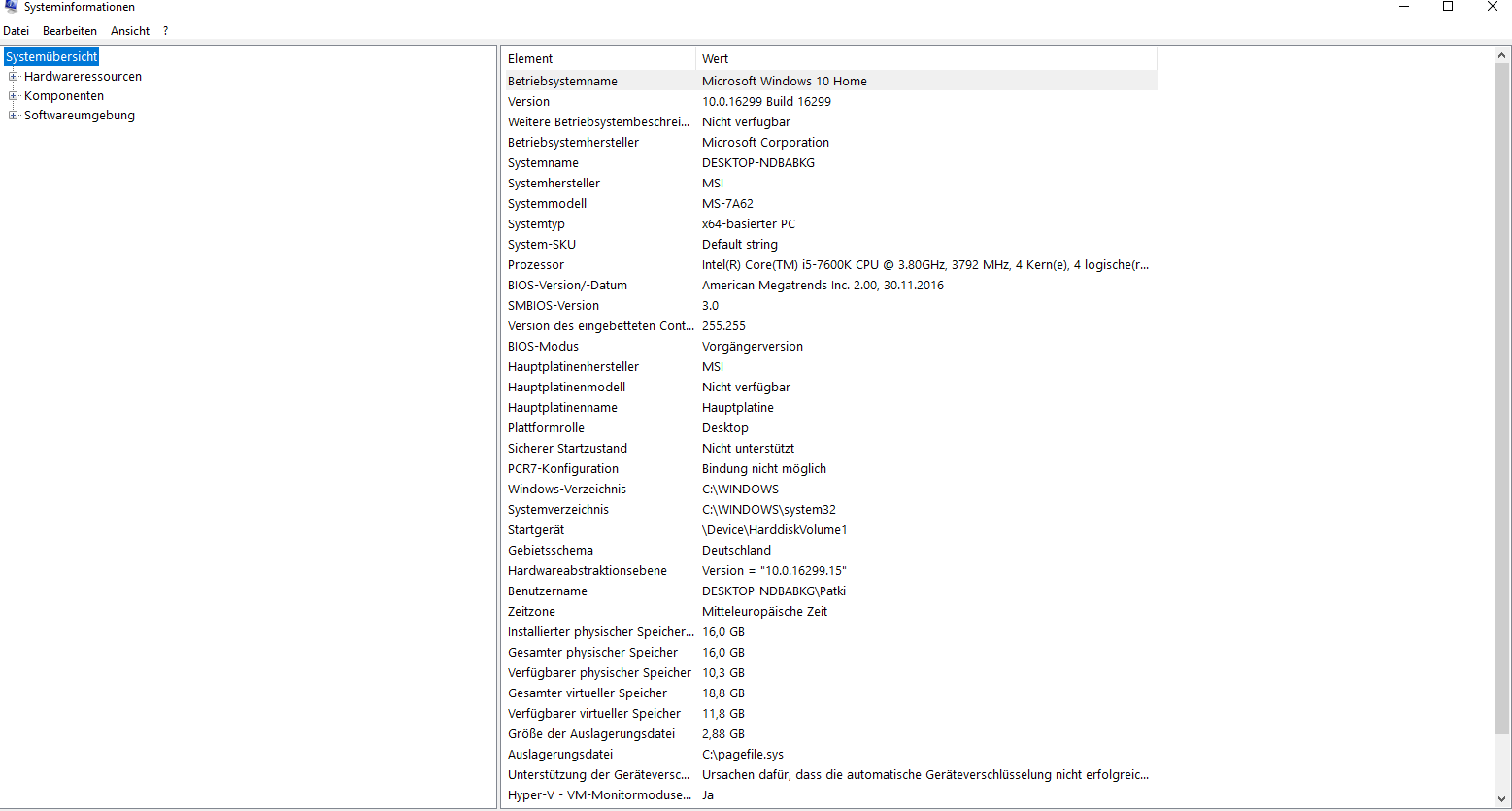Minimize the Systeminformationen window
This screenshot has width=1512, height=811.
coord(1404,7)
